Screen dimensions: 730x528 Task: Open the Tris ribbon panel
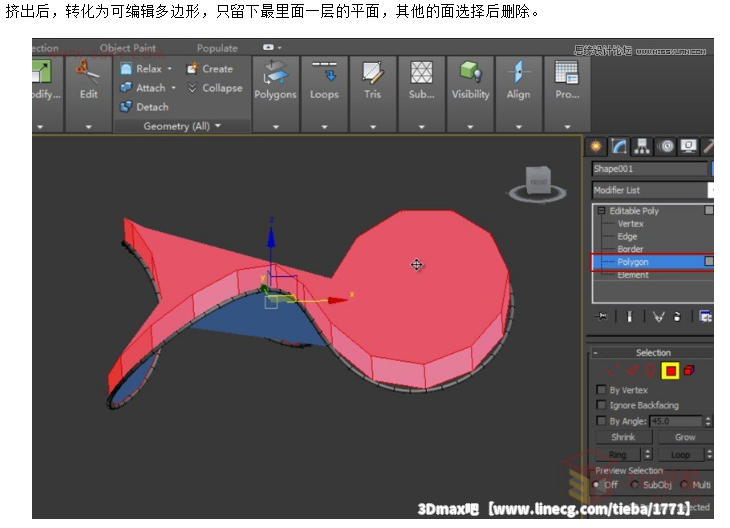372,80
